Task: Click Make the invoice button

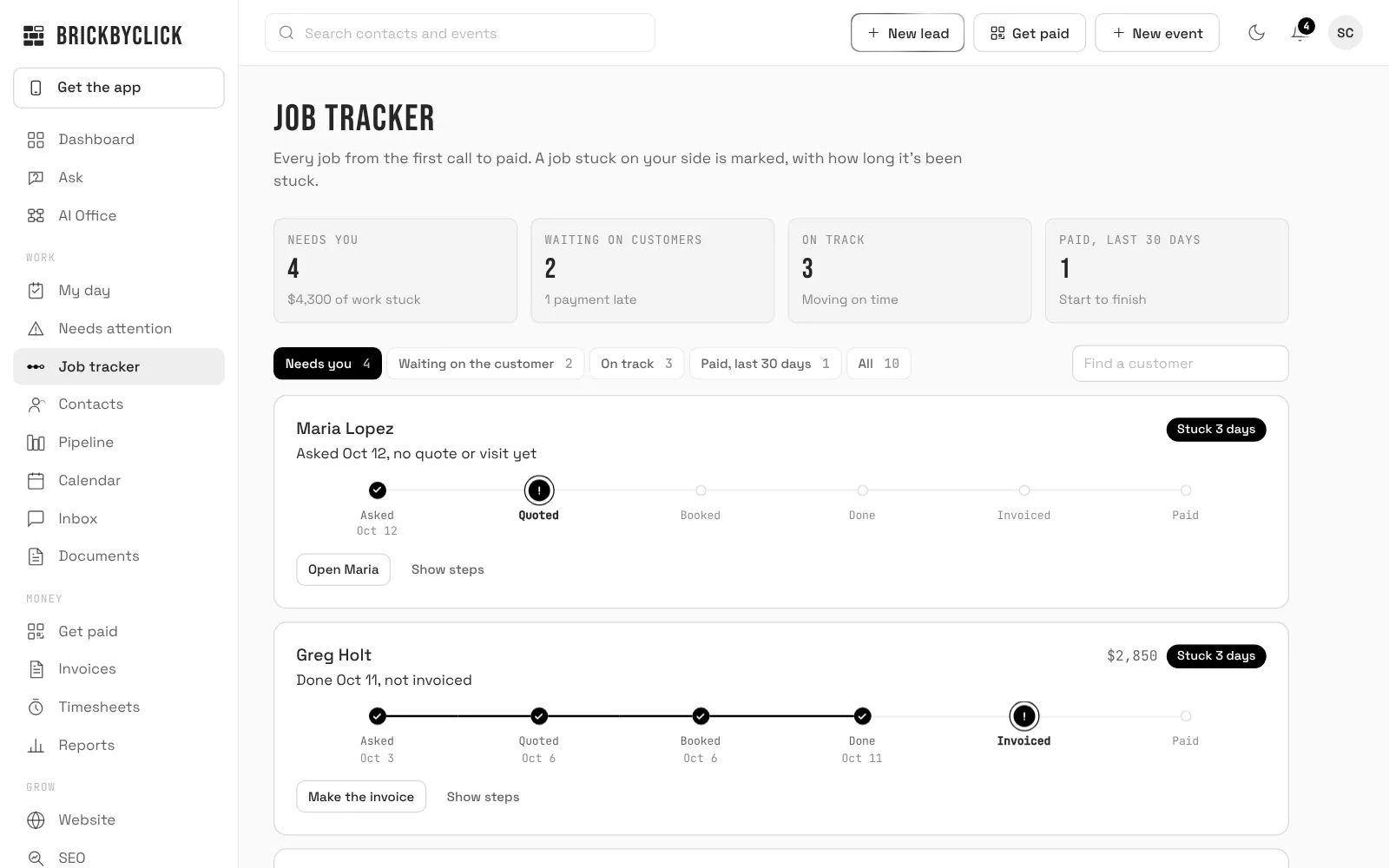Action: click(361, 797)
